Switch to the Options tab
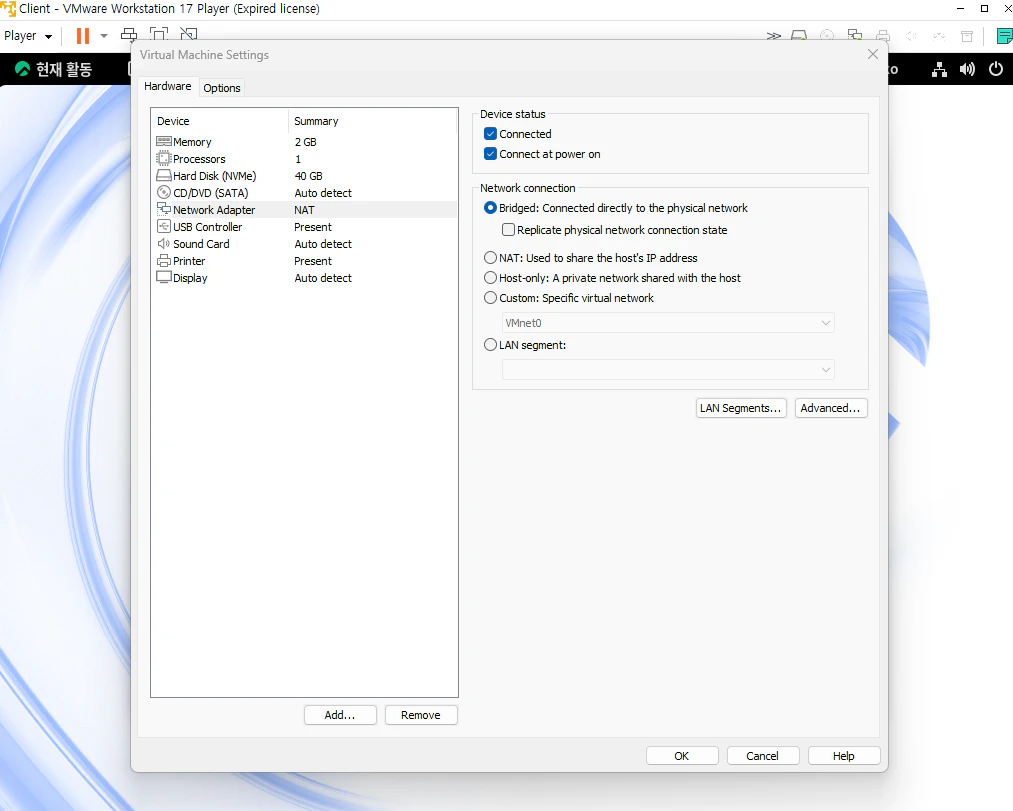 coord(222,88)
